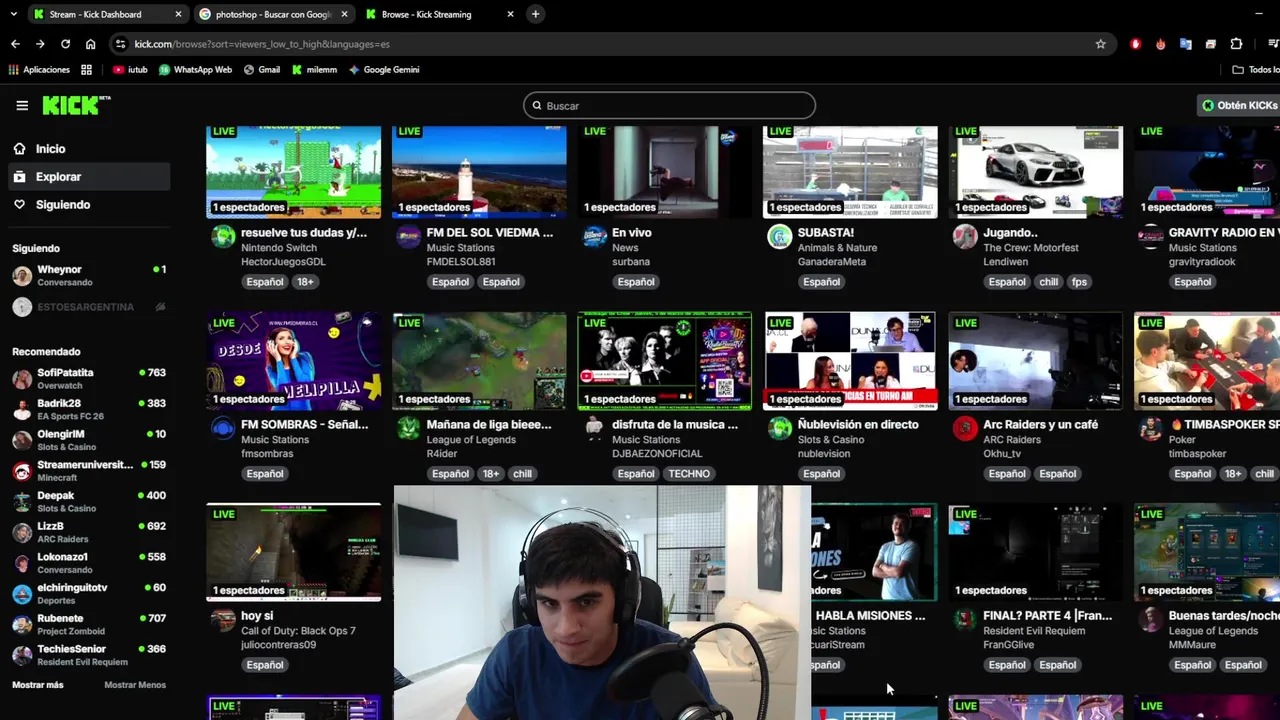Open Deepak recommended channel
This screenshot has width=1280, height=720.
click(89, 501)
